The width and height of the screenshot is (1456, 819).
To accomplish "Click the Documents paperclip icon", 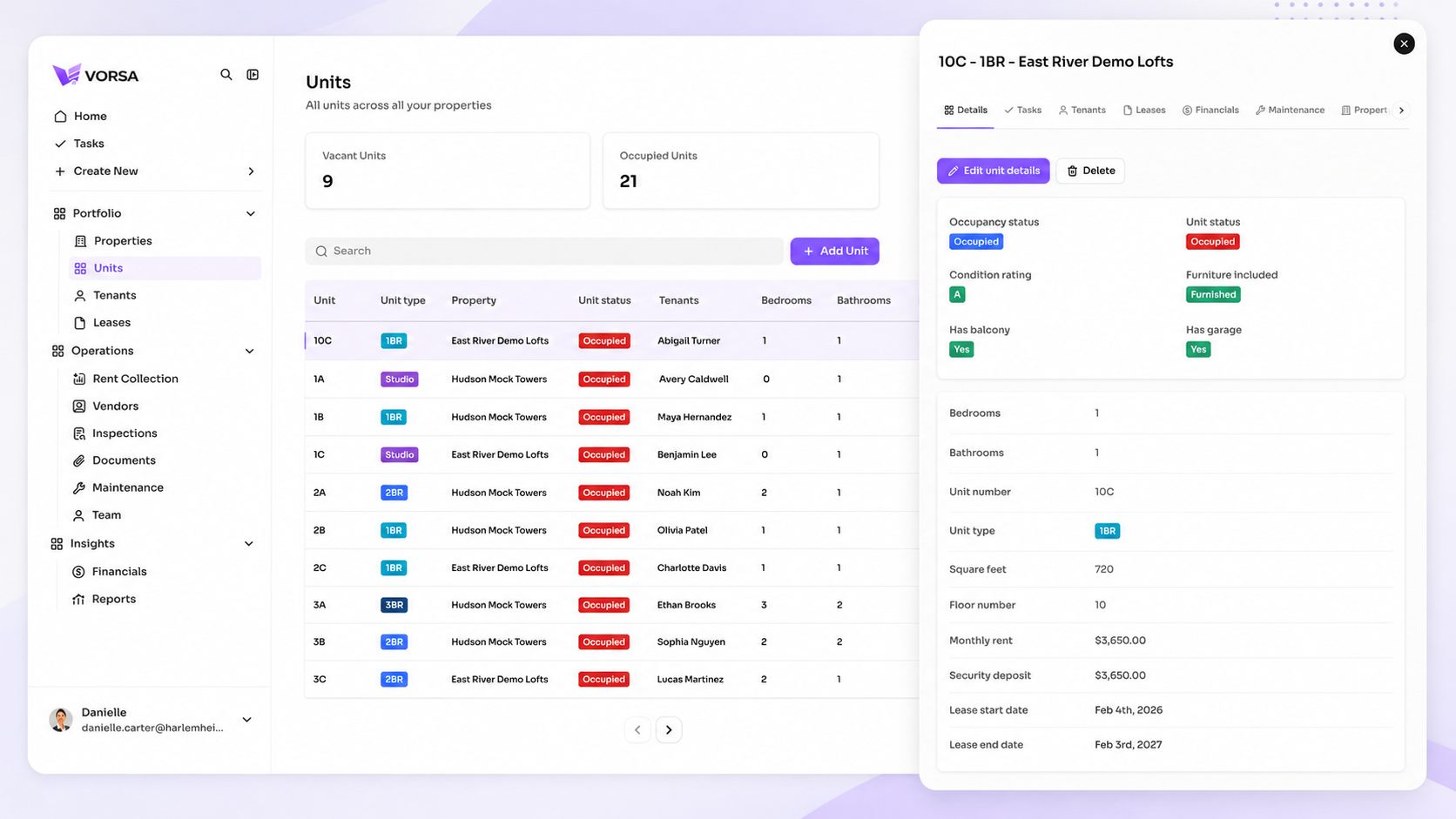I will 79,460.
